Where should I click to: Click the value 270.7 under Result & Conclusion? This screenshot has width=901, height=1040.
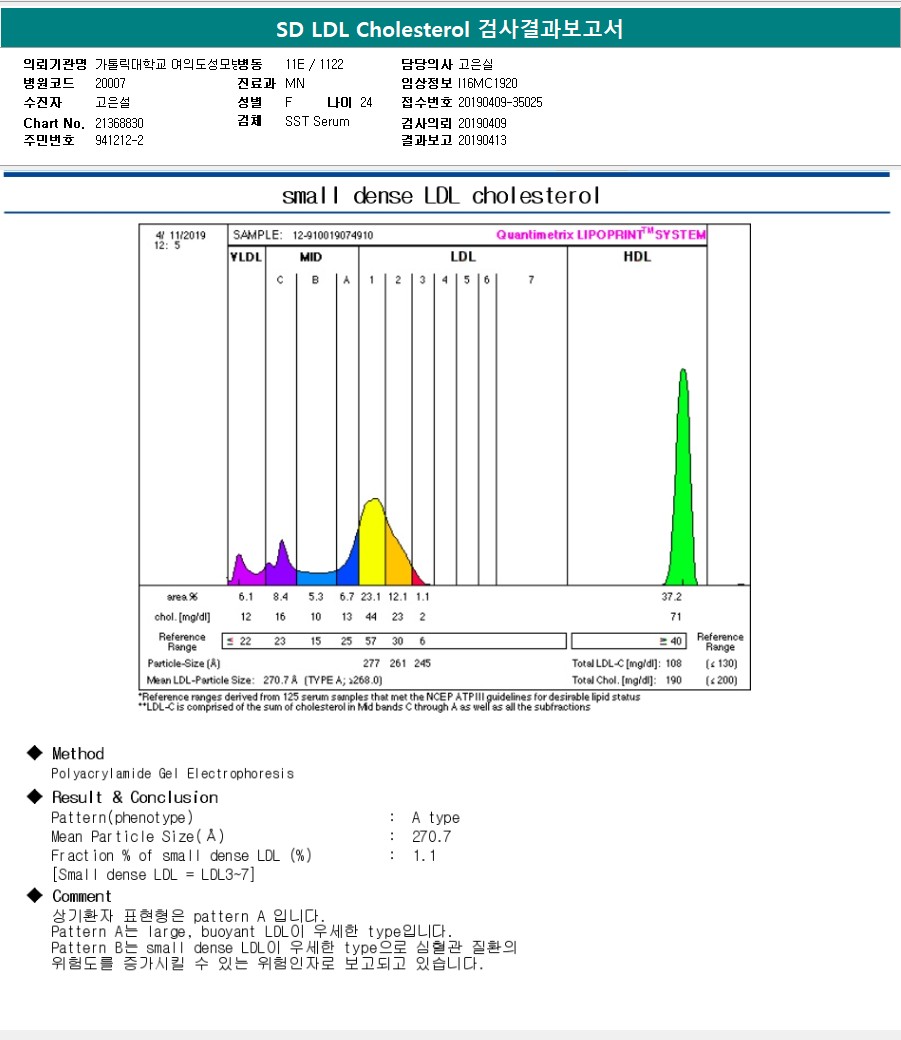coord(431,837)
